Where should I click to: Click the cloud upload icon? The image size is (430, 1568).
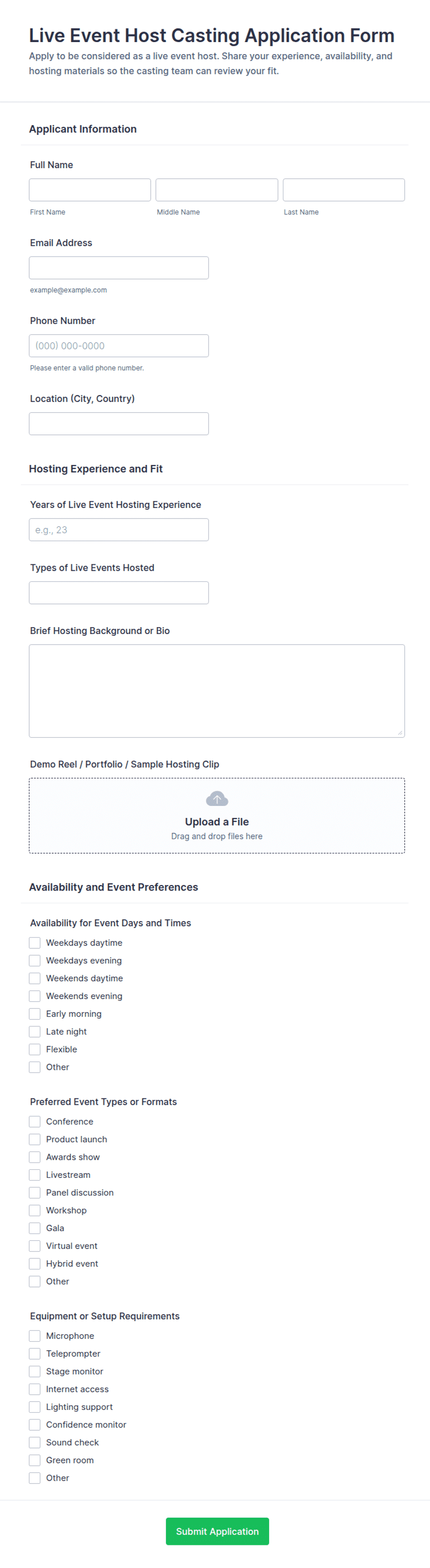(x=217, y=798)
